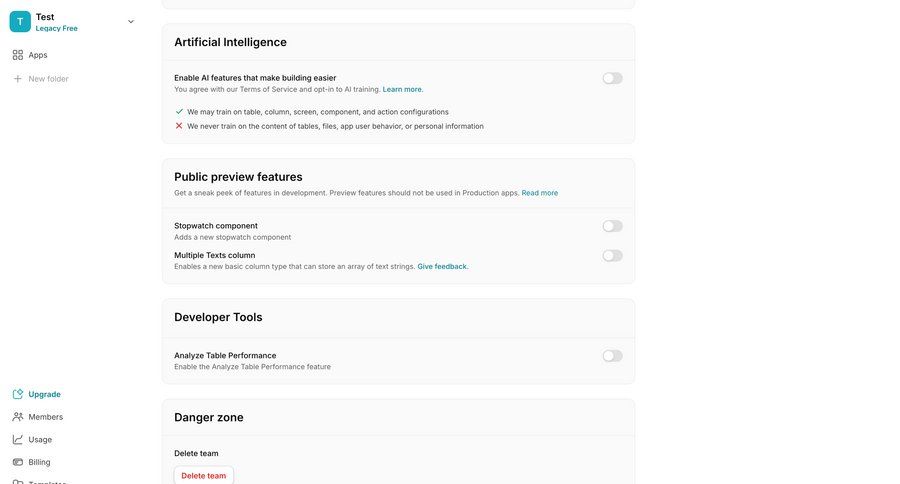This screenshot has width=900, height=484.
Task: Click the teal Test team avatar icon
Action: pos(20,21)
